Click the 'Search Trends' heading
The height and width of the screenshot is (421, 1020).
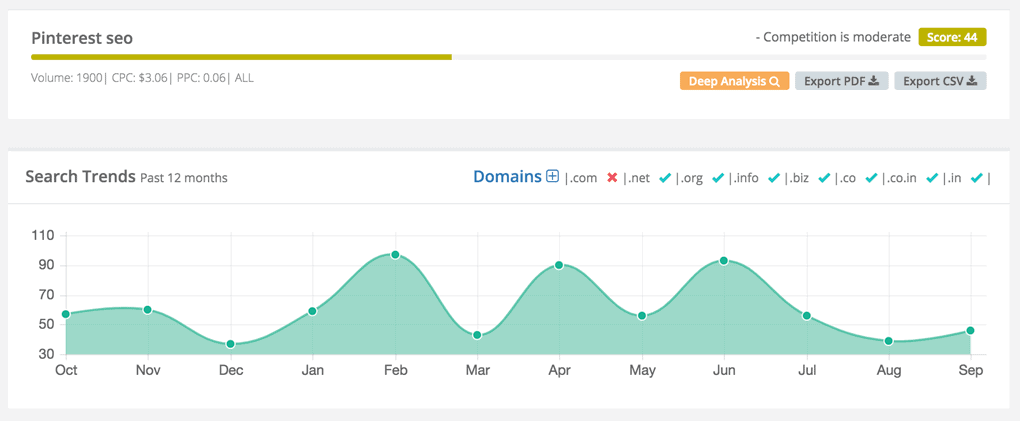pos(81,176)
